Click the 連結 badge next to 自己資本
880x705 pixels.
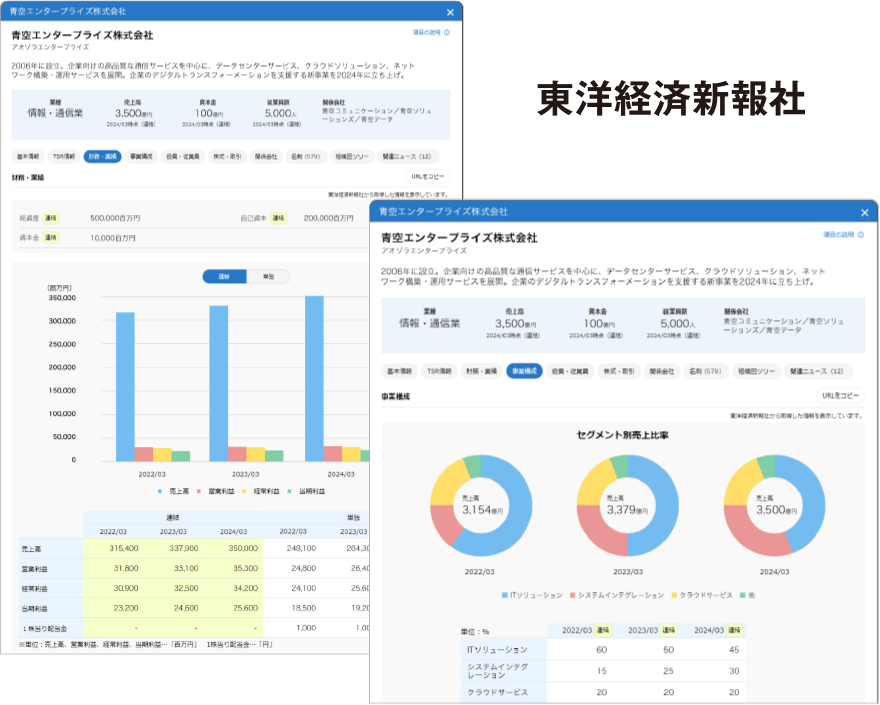pos(280,217)
